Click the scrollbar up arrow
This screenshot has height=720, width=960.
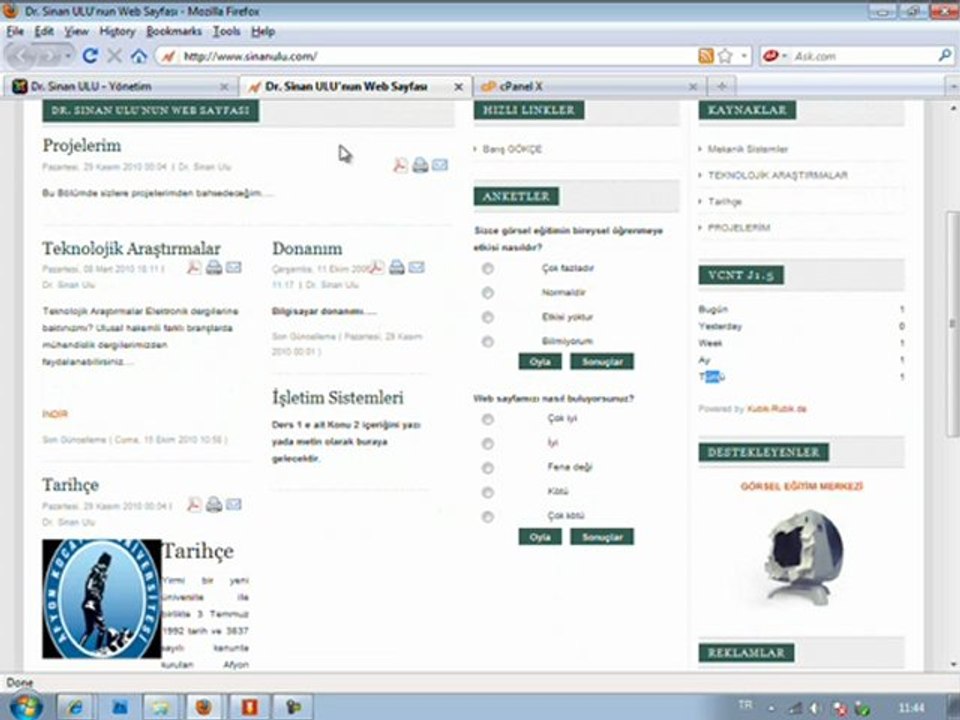[x=953, y=108]
